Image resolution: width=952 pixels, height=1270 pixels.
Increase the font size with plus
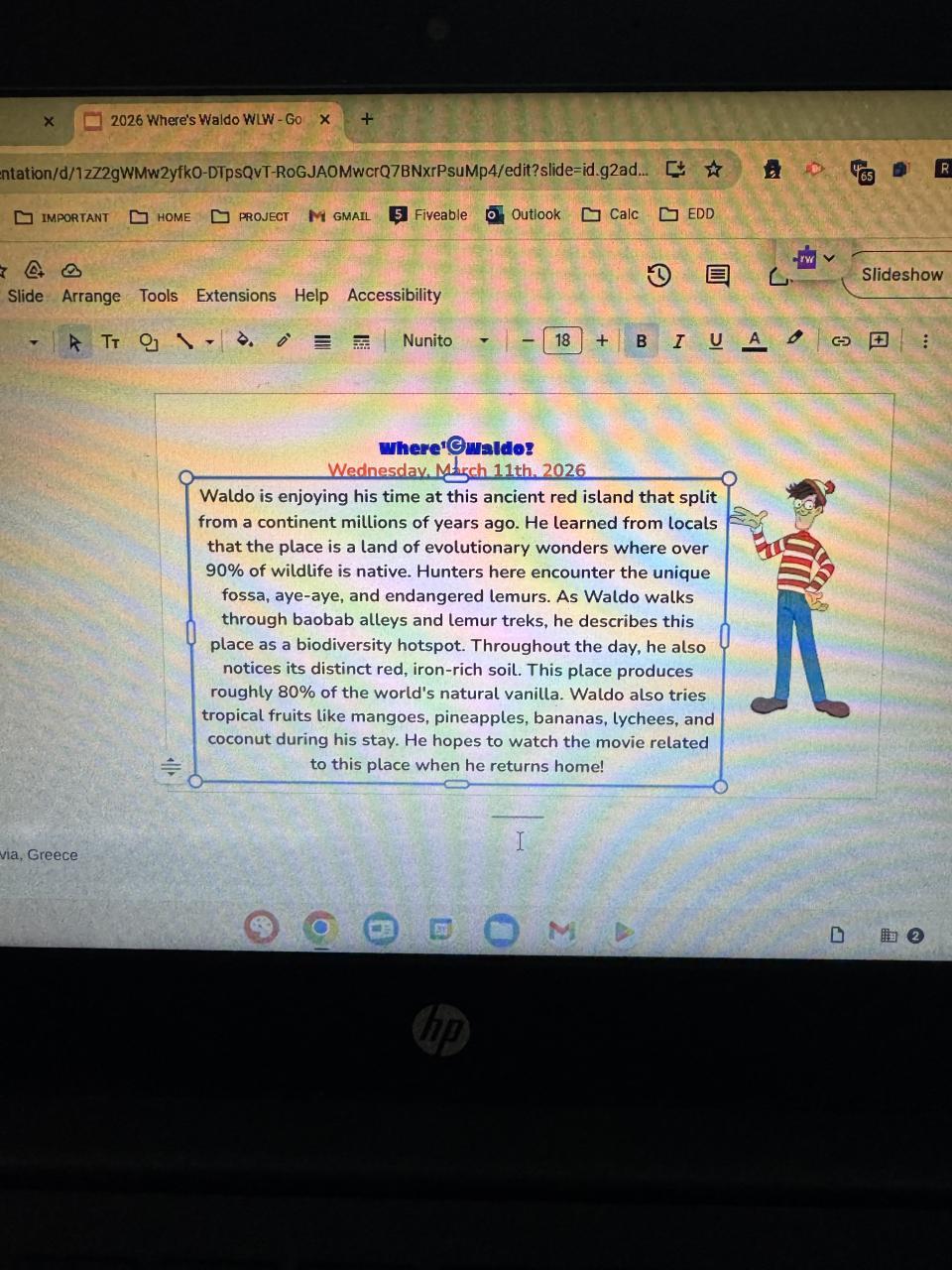[602, 340]
